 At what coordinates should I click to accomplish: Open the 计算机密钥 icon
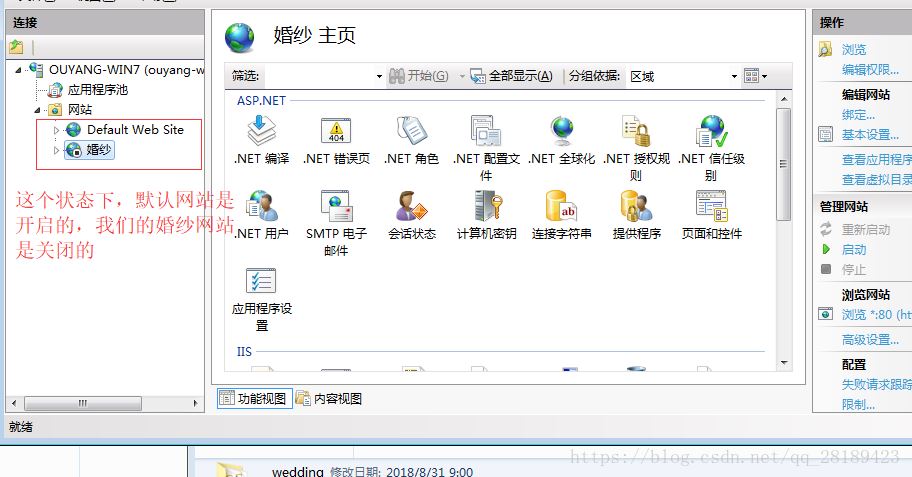486,207
